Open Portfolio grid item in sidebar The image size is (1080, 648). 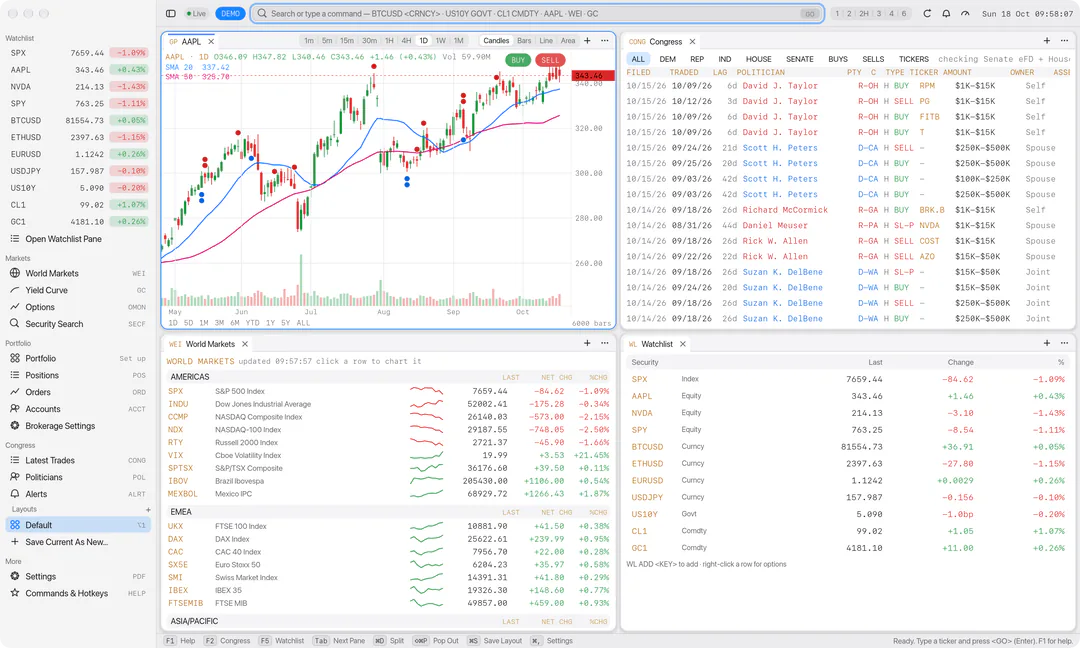78,358
